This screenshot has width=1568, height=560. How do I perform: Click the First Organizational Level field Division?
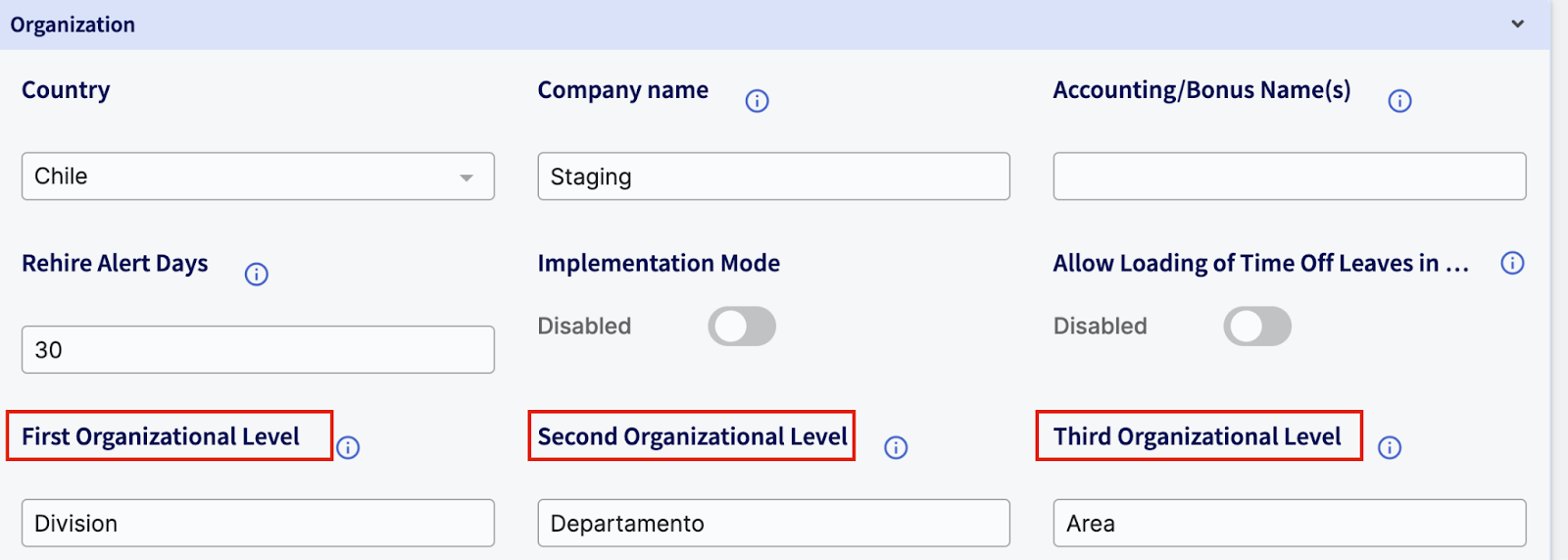[x=258, y=523]
